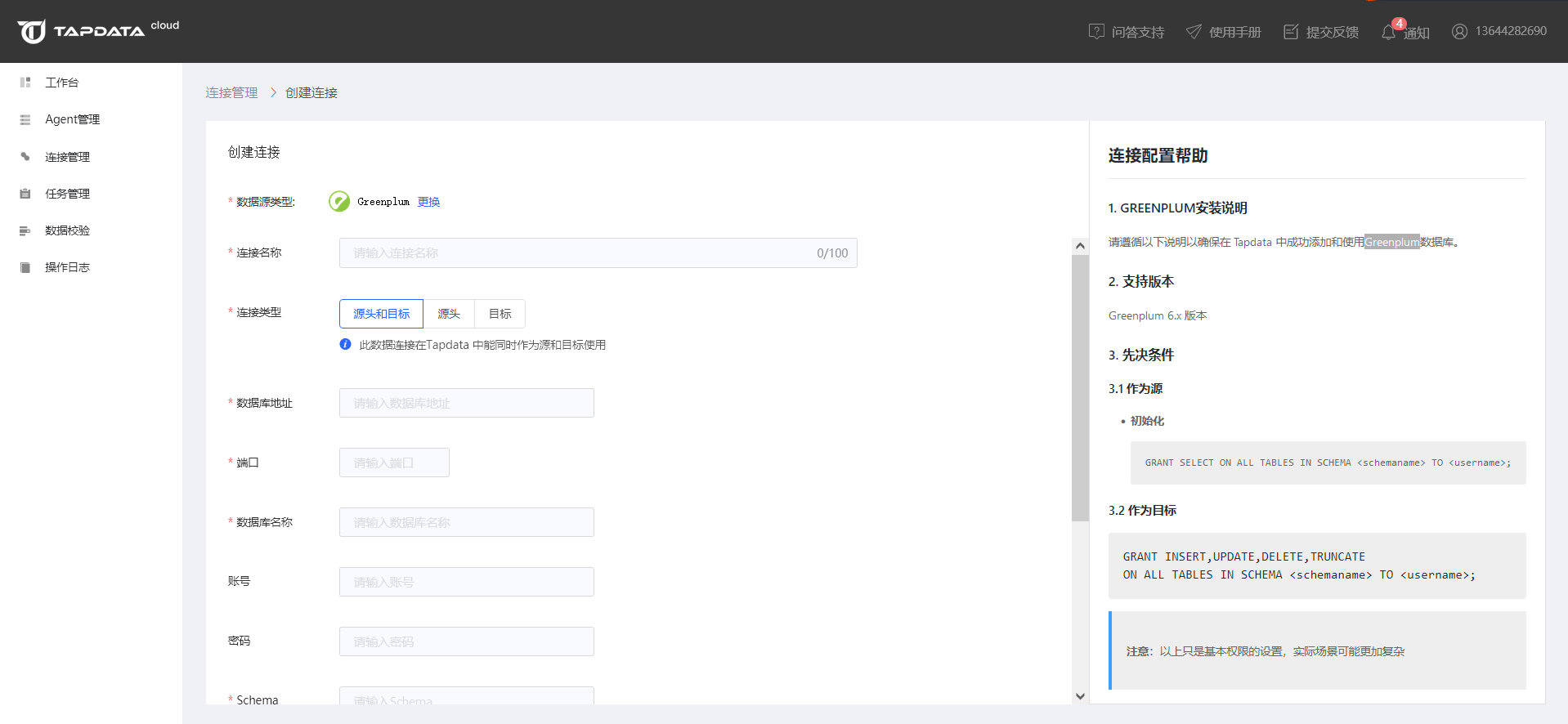The width and height of the screenshot is (1568, 724).
Task: Click the '3.2 作为目标' heading
Action: (1142, 510)
